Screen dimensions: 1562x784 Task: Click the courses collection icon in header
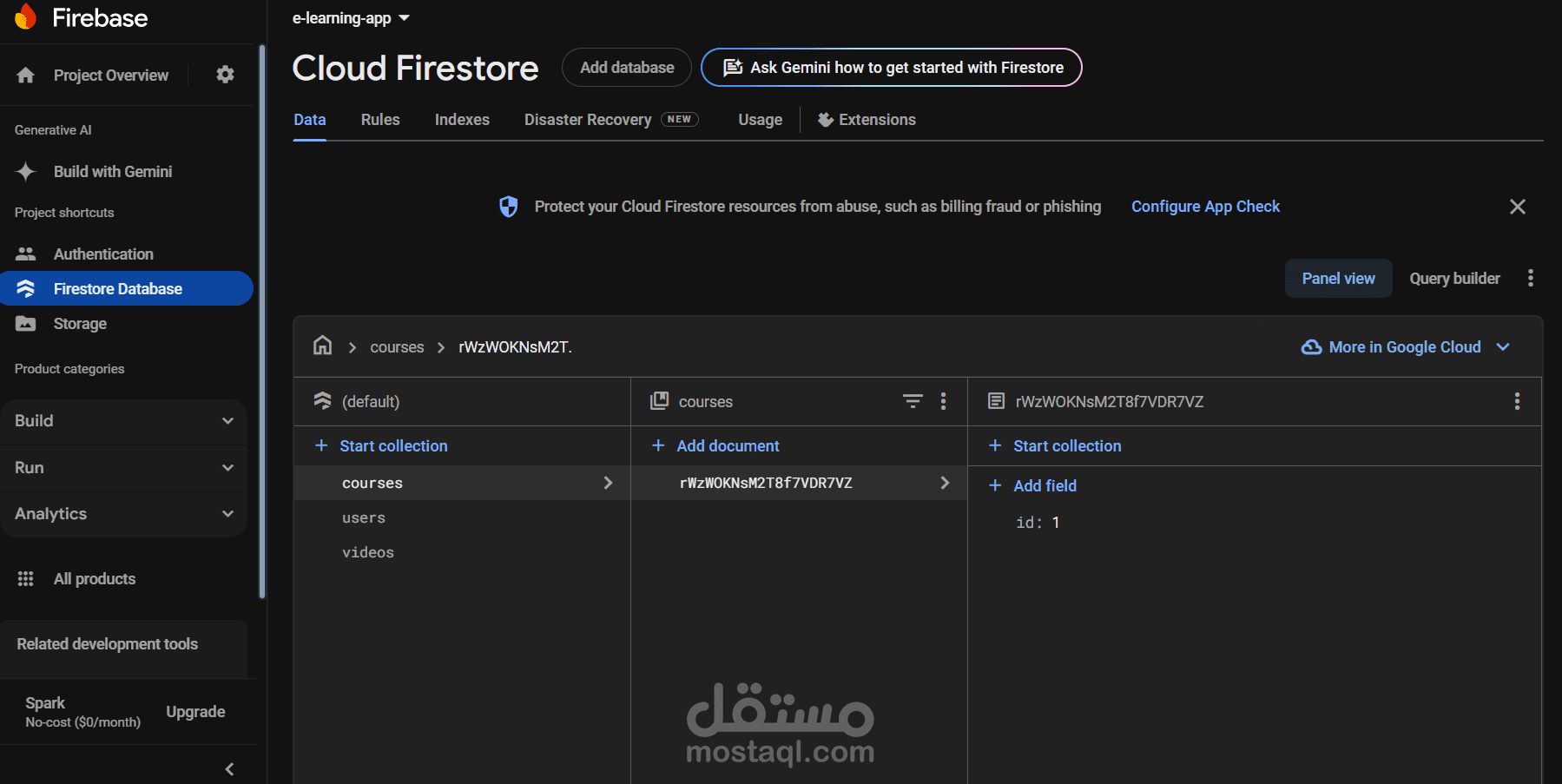(x=660, y=401)
